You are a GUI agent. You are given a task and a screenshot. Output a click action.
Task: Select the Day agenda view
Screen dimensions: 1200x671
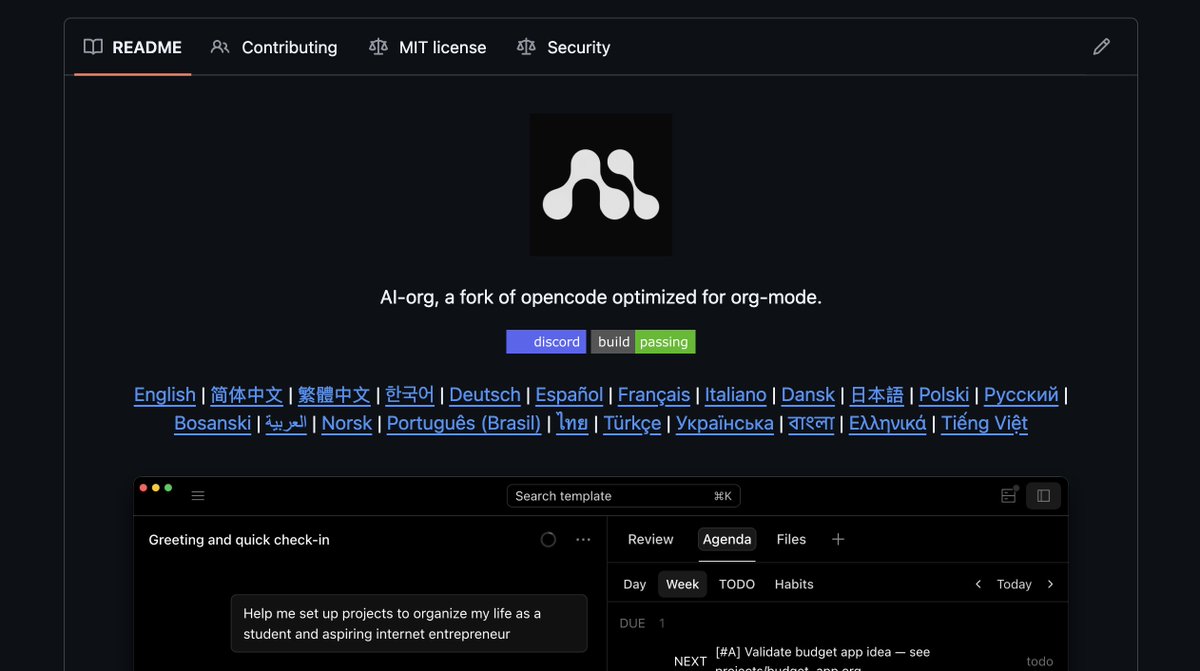click(635, 584)
